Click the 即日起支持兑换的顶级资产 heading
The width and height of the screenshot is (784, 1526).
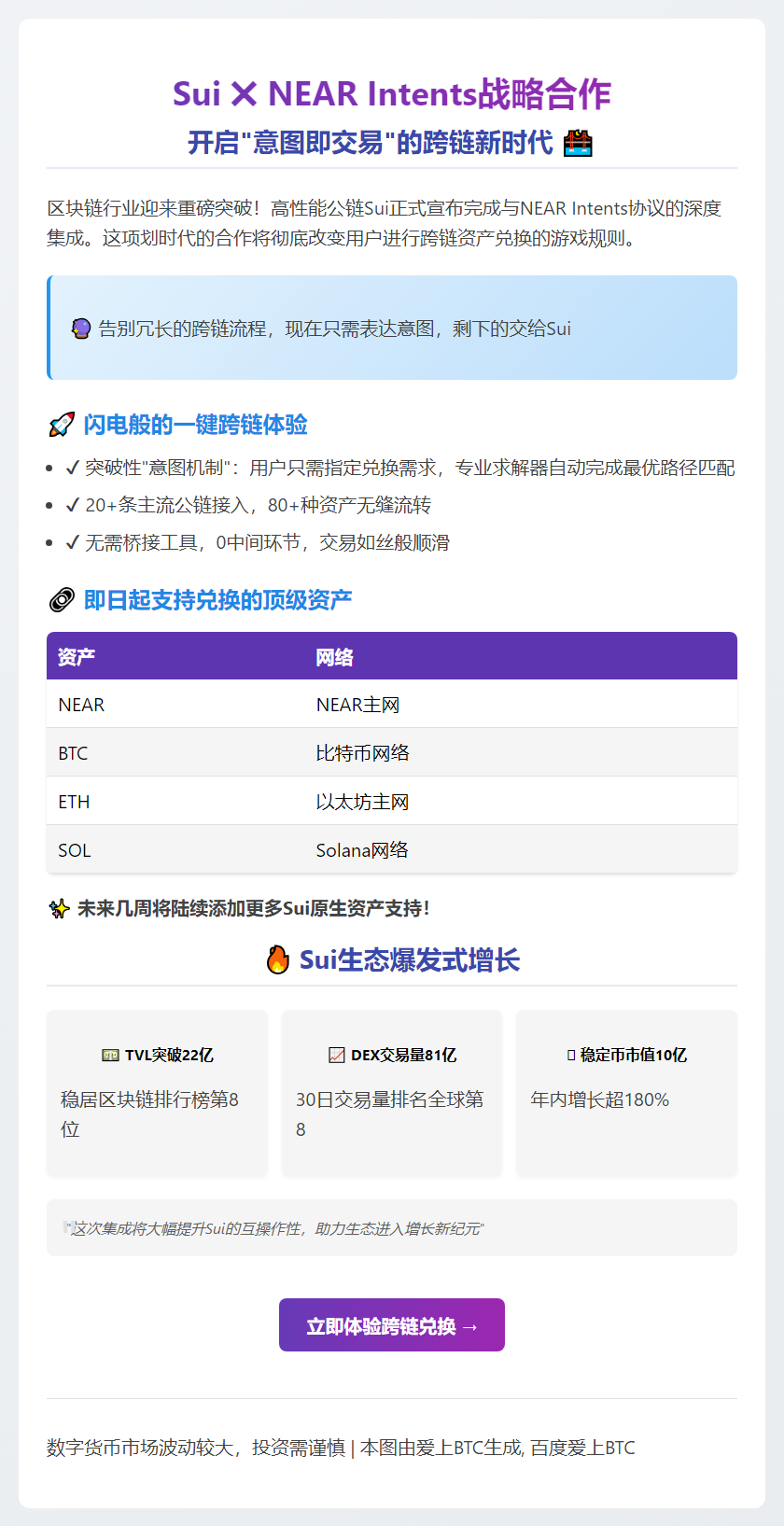[218, 600]
